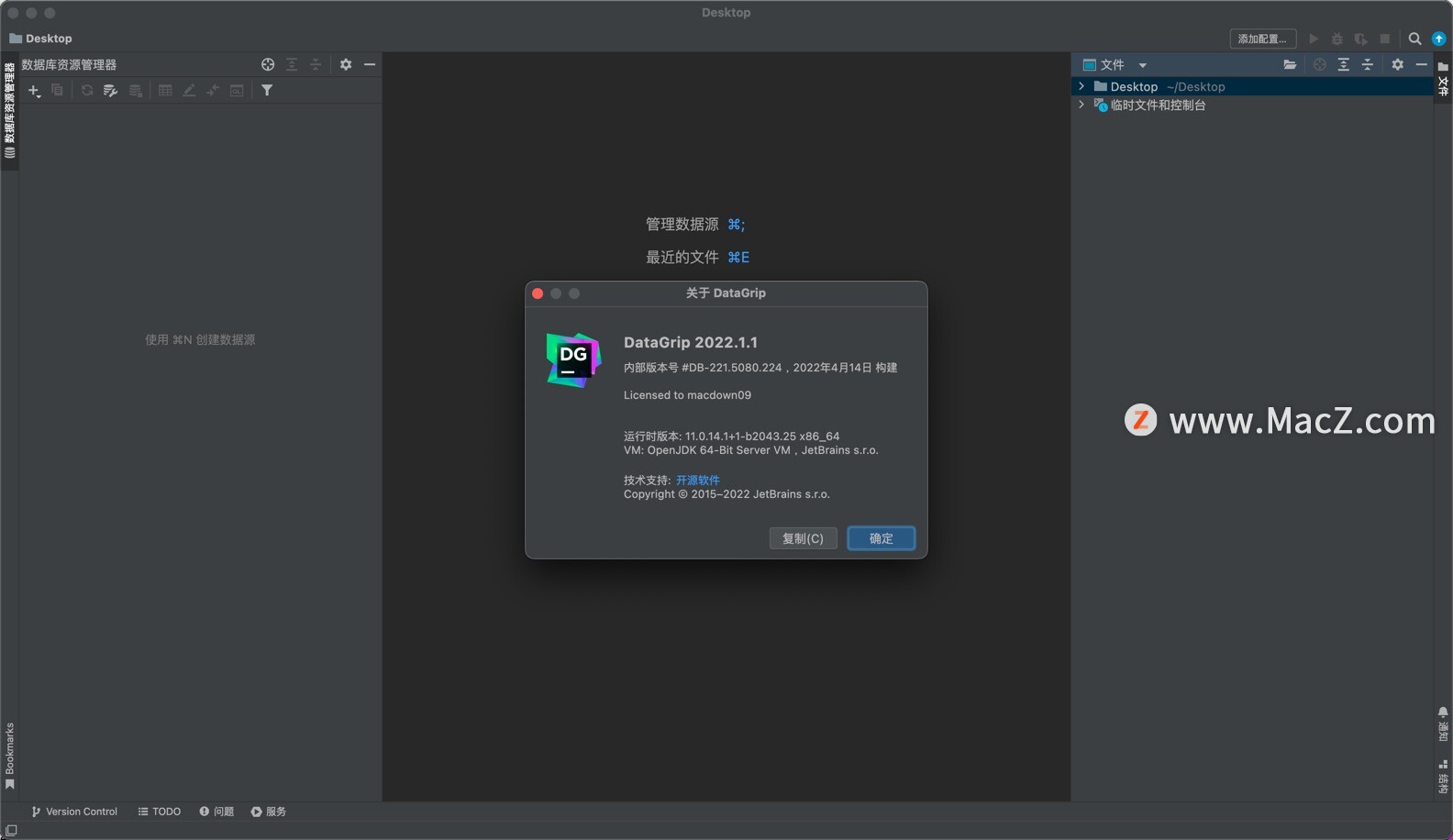
Task: Open the Version Control tab
Action: pyautogui.click(x=74, y=812)
